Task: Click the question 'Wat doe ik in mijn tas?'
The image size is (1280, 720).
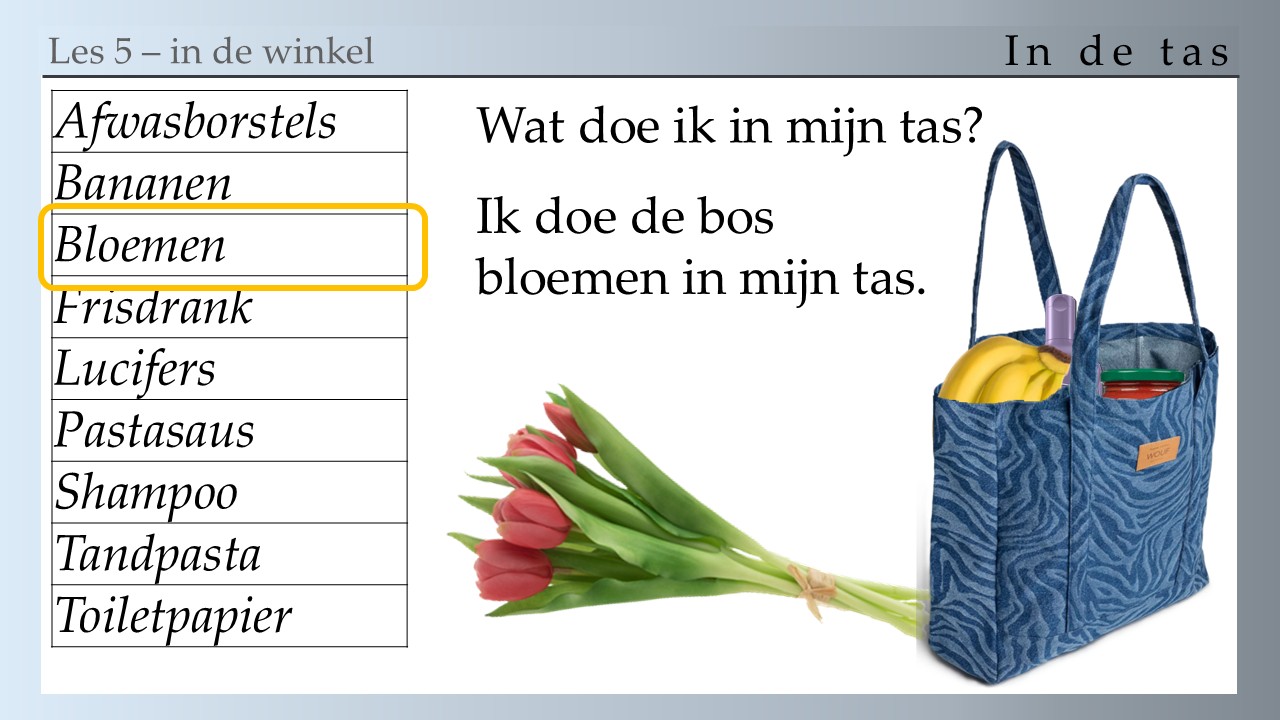Action: click(730, 126)
